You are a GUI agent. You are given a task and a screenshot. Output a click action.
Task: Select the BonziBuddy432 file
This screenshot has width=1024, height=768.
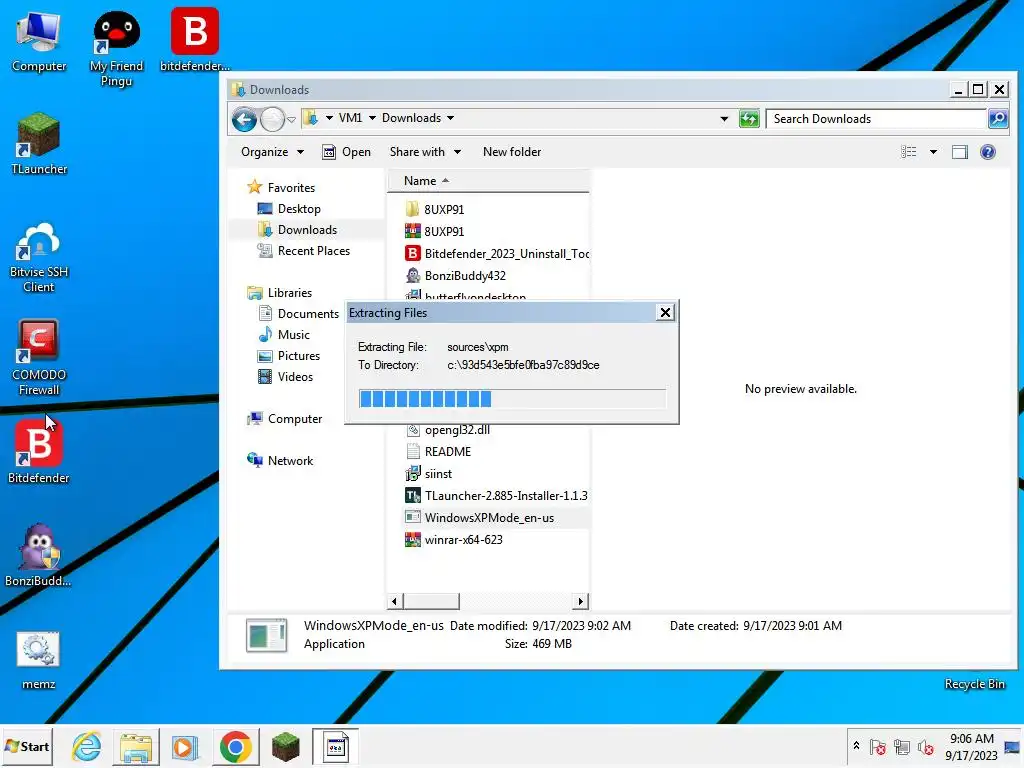point(456,276)
